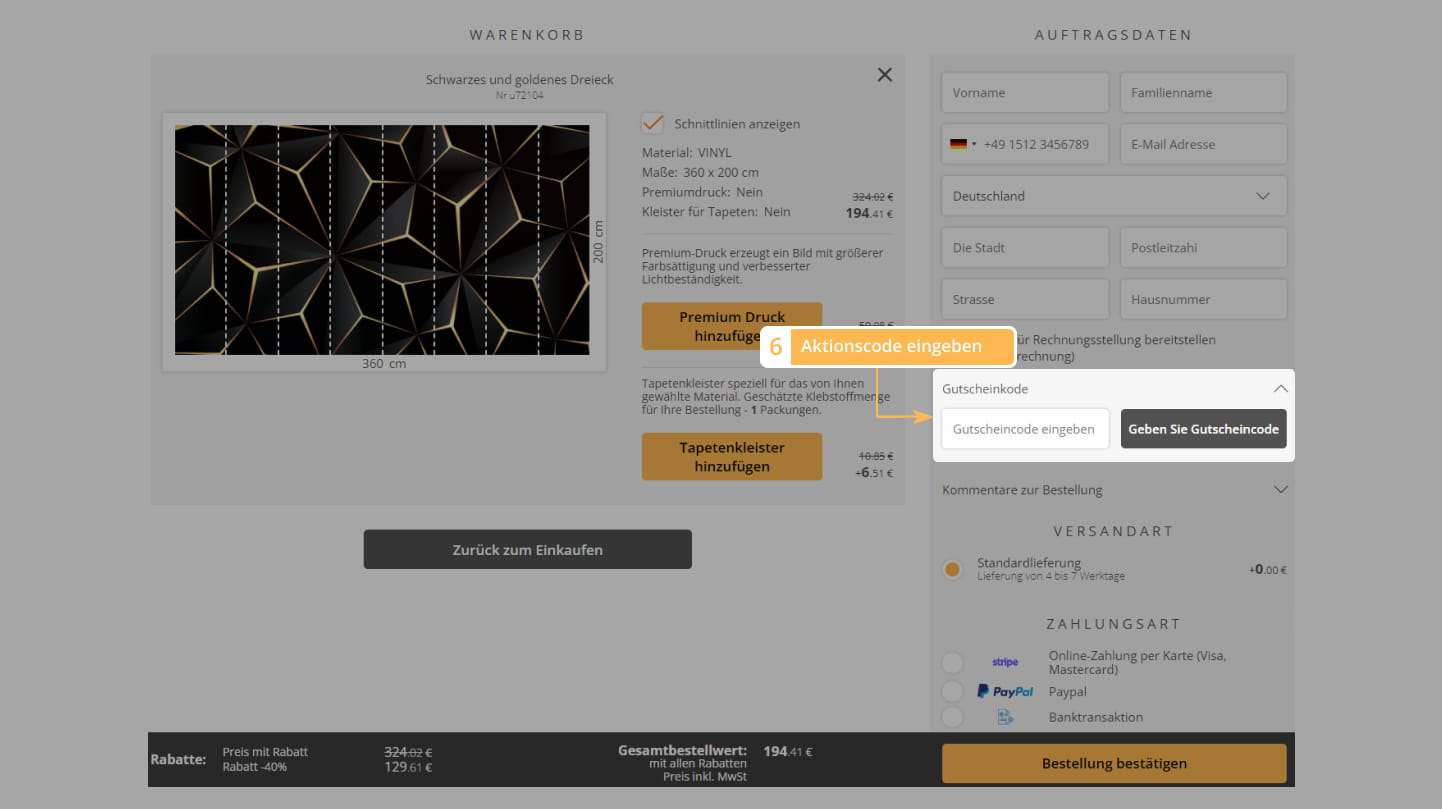Select Banktransaktion payment option
The image size is (1442, 809).
[952, 717]
